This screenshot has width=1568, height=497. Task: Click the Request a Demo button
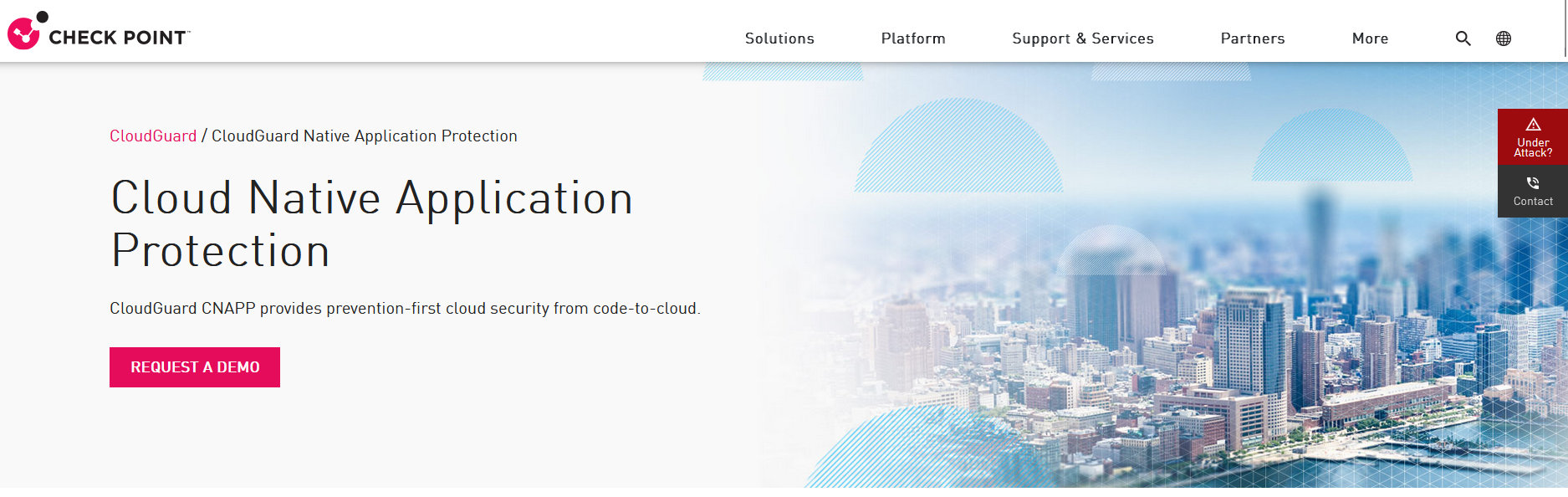tap(195, 367)
